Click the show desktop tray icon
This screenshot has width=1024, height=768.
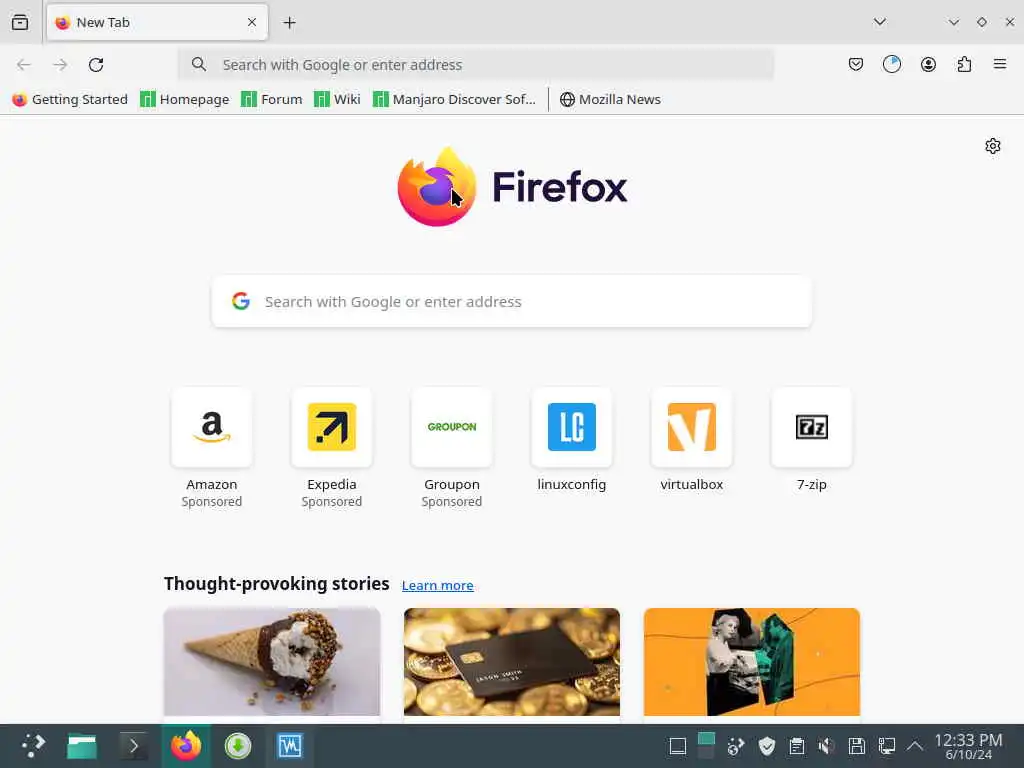click(x=678, y=746)
